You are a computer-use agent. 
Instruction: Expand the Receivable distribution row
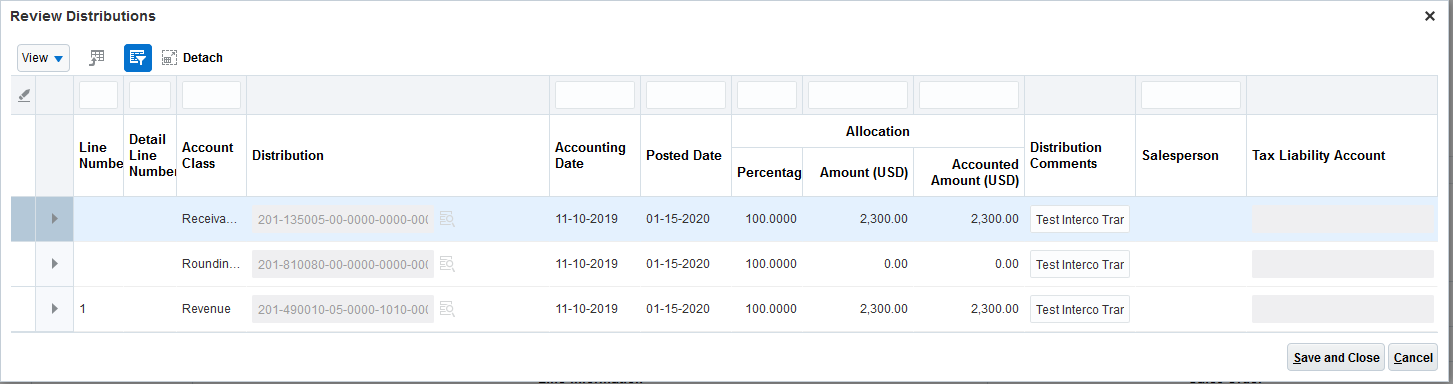click(x=55, y=219)
